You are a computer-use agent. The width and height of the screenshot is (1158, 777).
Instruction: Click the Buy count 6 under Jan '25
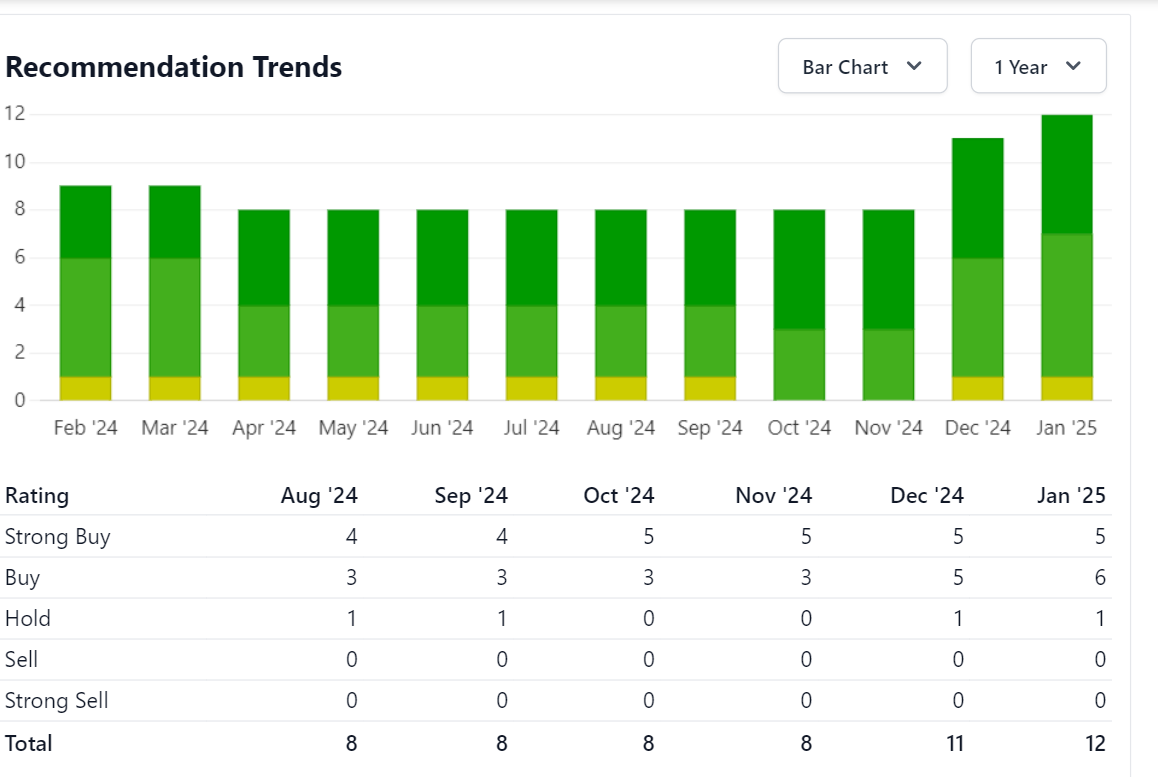1099,578
